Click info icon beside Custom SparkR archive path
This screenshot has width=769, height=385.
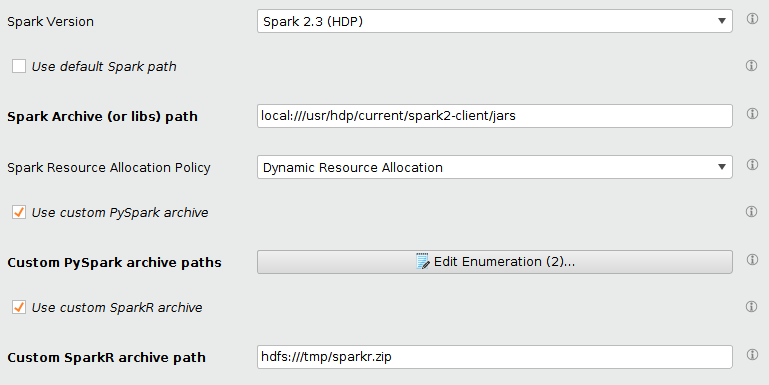(752, 355)
